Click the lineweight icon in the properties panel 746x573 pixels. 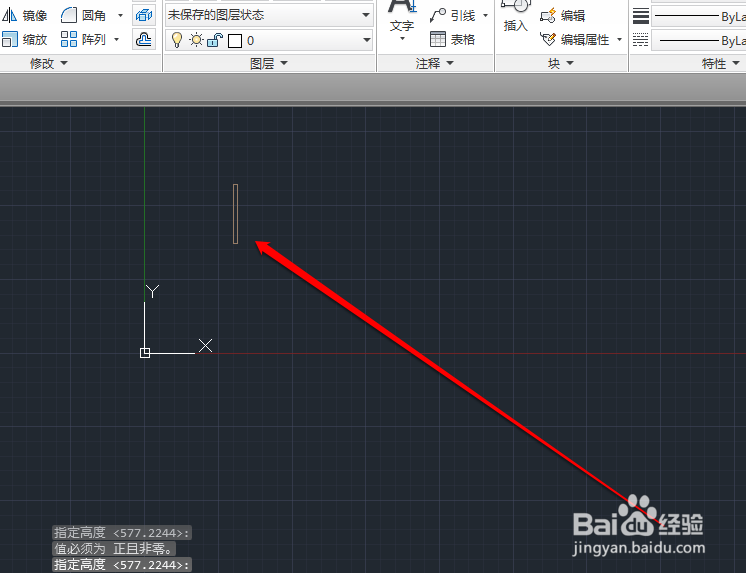(x=640, y=16)
